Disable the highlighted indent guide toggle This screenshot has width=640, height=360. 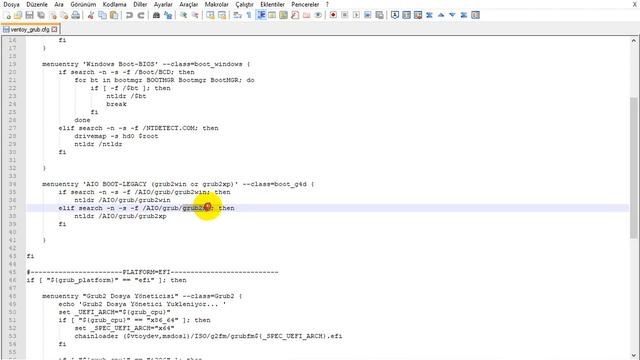(261, 15)
